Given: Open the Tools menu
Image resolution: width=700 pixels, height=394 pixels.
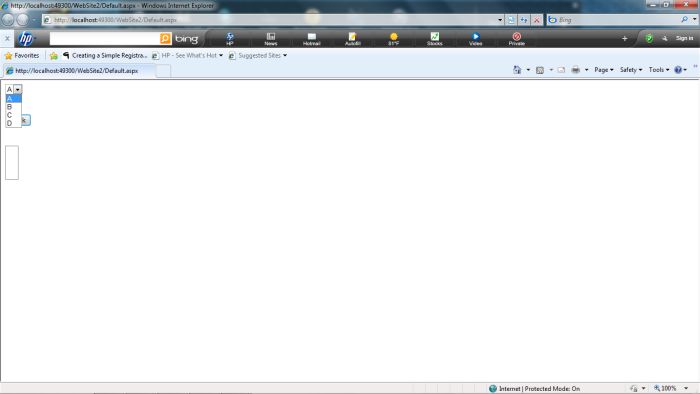Looking at the screenshot, I should [658, 70].
